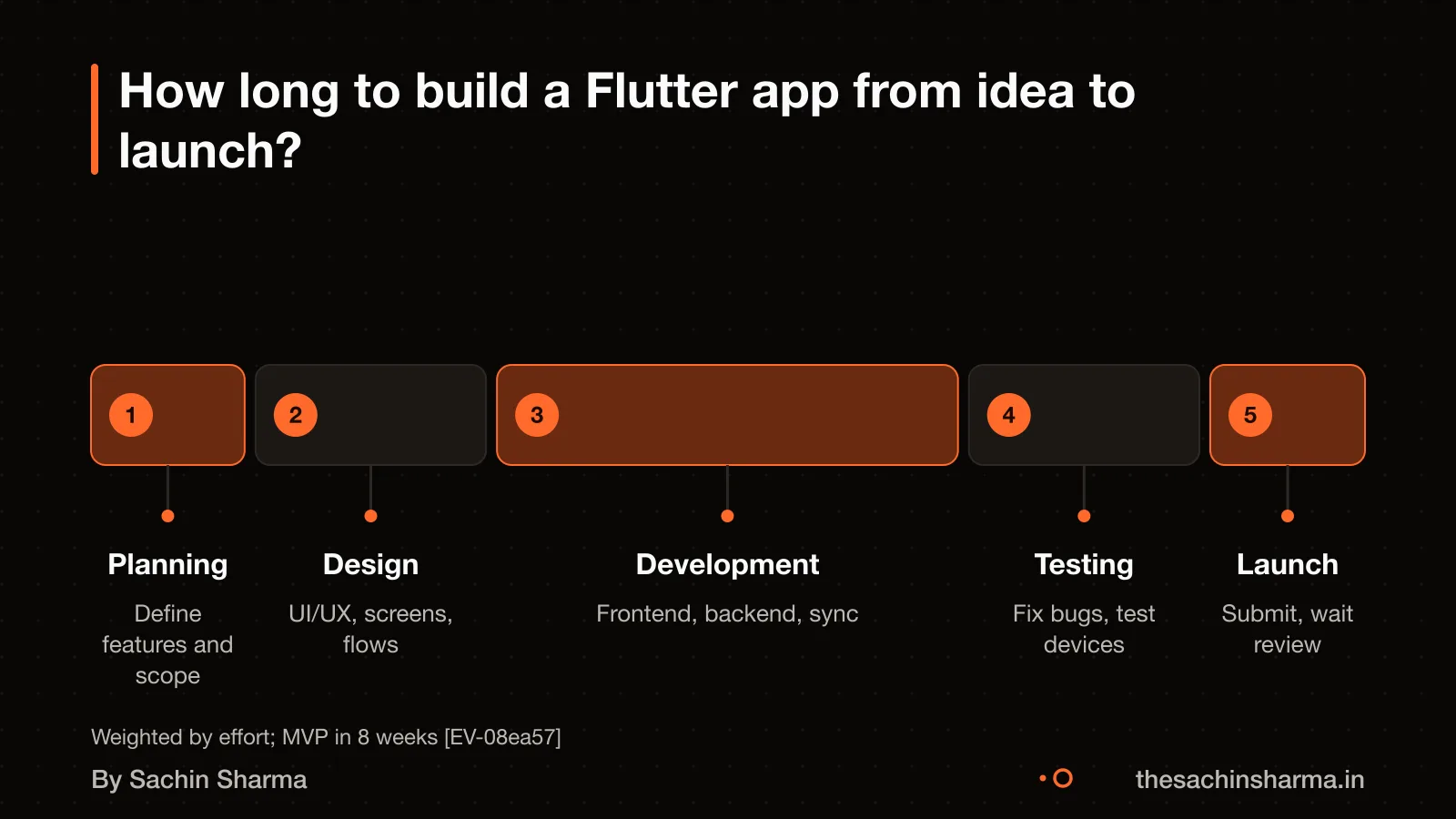Select the Planning heading

click(x=167, y=564)
